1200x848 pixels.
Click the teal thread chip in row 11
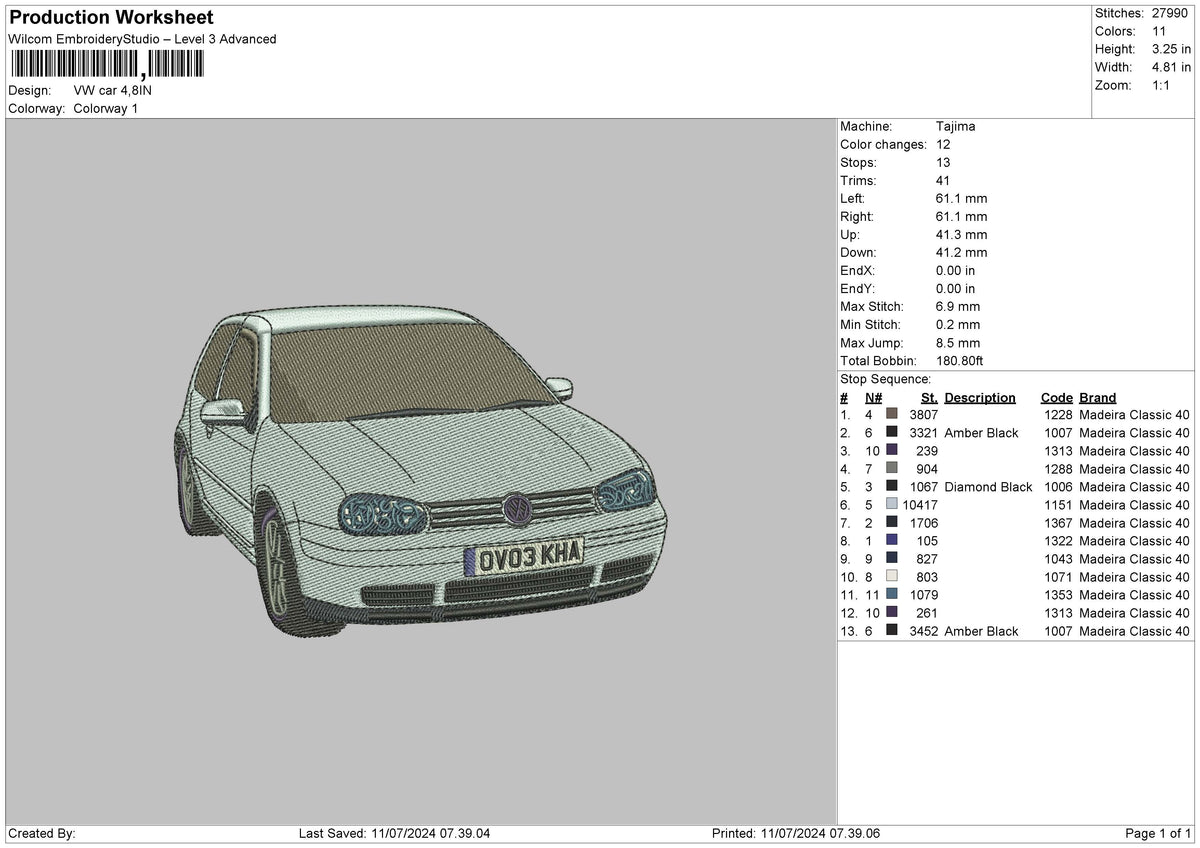(893, 595)
